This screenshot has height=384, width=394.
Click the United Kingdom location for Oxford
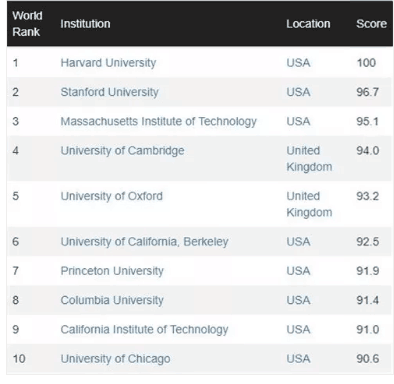coord(309,204)
